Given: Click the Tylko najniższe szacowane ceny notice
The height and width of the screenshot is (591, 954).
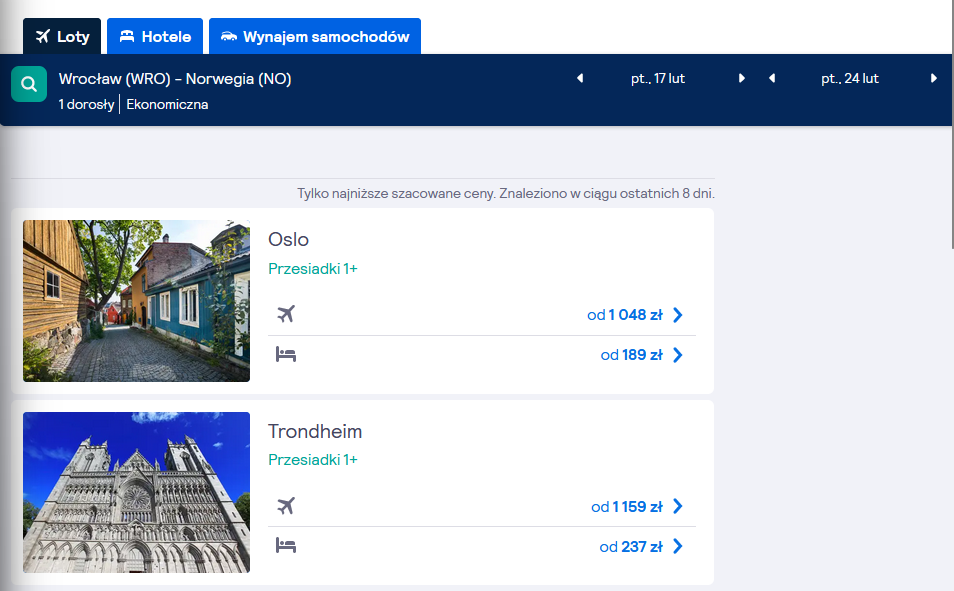Looking at the screenshot, I should click(506, 194).
